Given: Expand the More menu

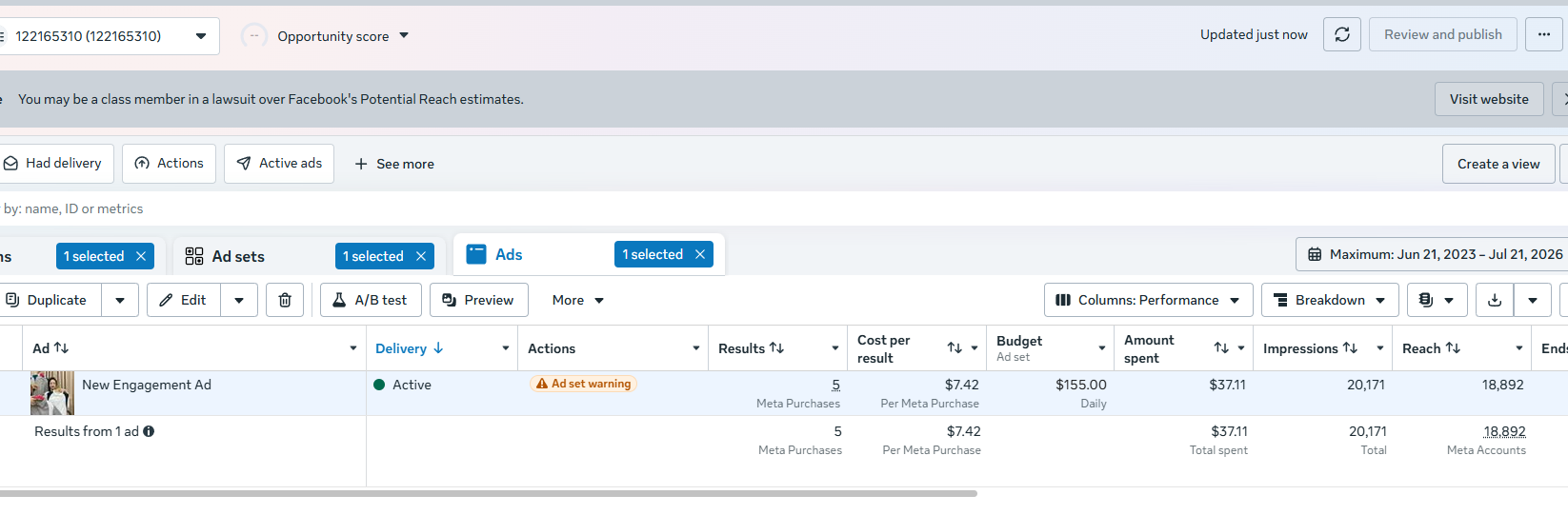Looking at the screenshot, I should point(578,300).
